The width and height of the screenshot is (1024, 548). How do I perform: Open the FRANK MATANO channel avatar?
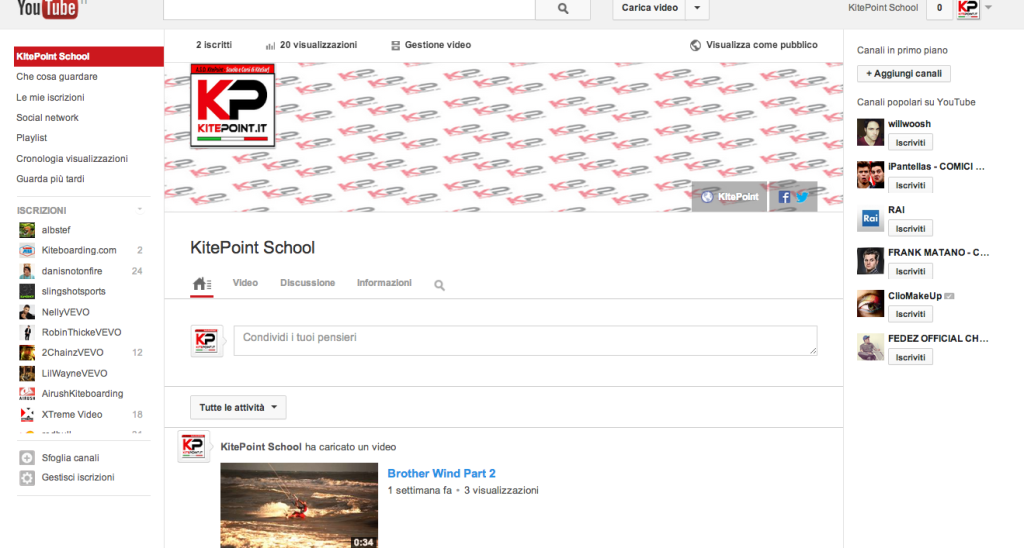871,261
